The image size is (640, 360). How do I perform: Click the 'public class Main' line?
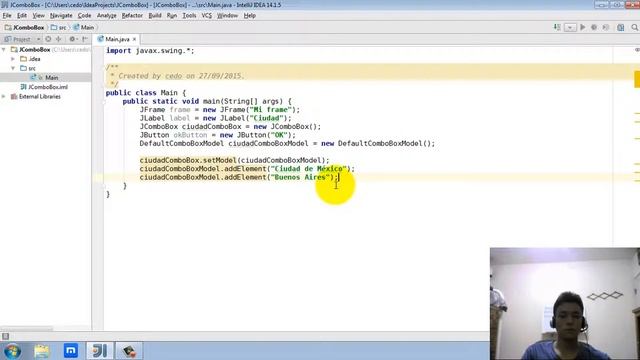pyautogui.click(x=146, y=93)
